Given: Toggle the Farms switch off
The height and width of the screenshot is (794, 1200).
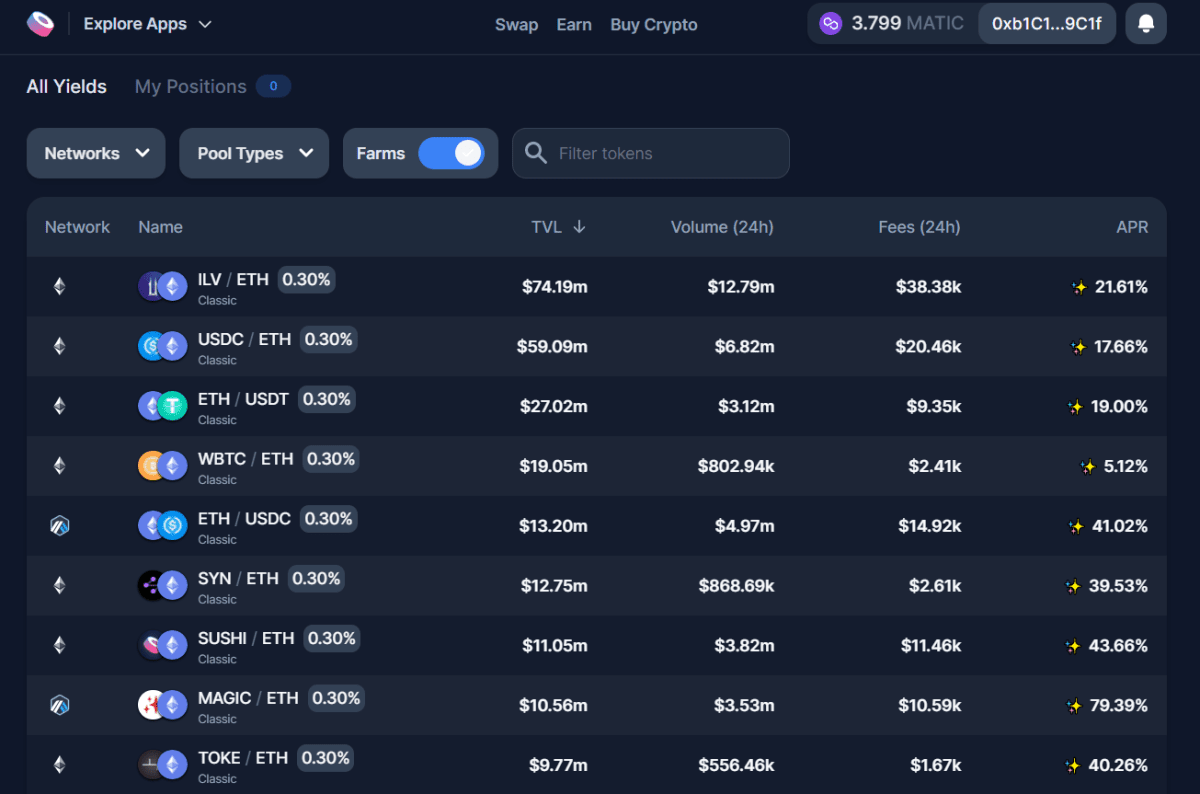Looking at the screenshot, I should point(451,153).
